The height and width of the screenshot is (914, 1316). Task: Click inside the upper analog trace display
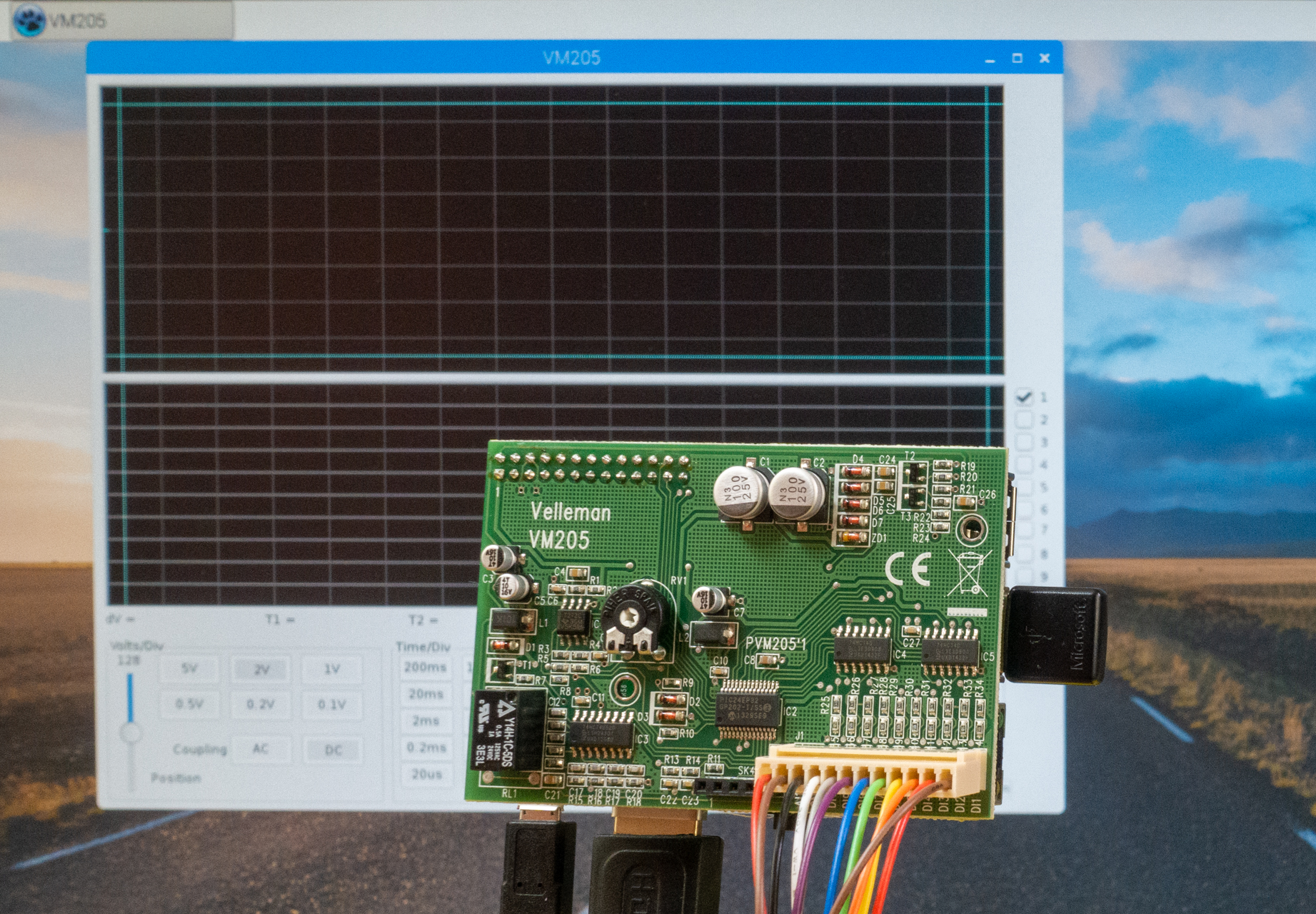tap(550, 228)
